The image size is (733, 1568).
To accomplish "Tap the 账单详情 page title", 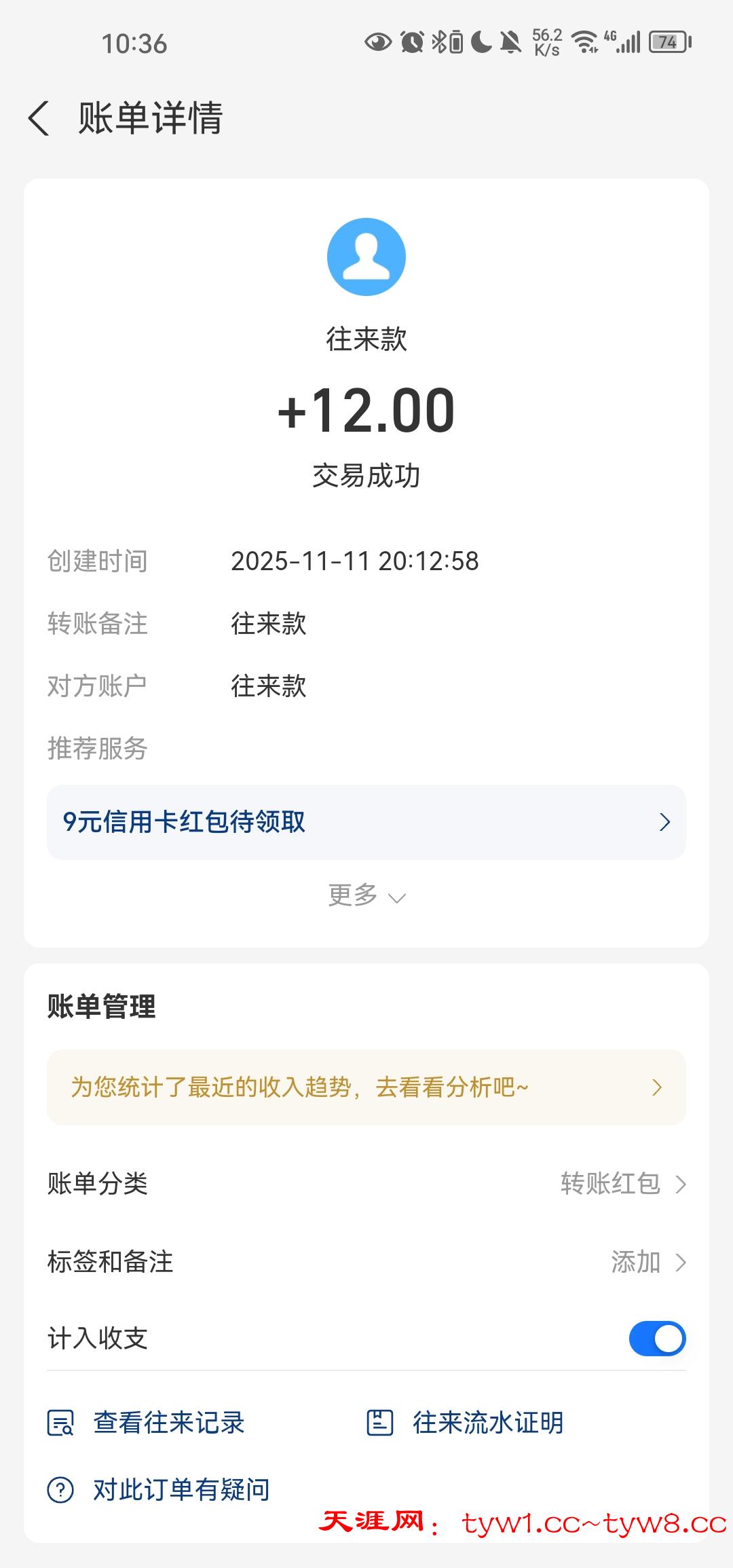I will 150,118.
